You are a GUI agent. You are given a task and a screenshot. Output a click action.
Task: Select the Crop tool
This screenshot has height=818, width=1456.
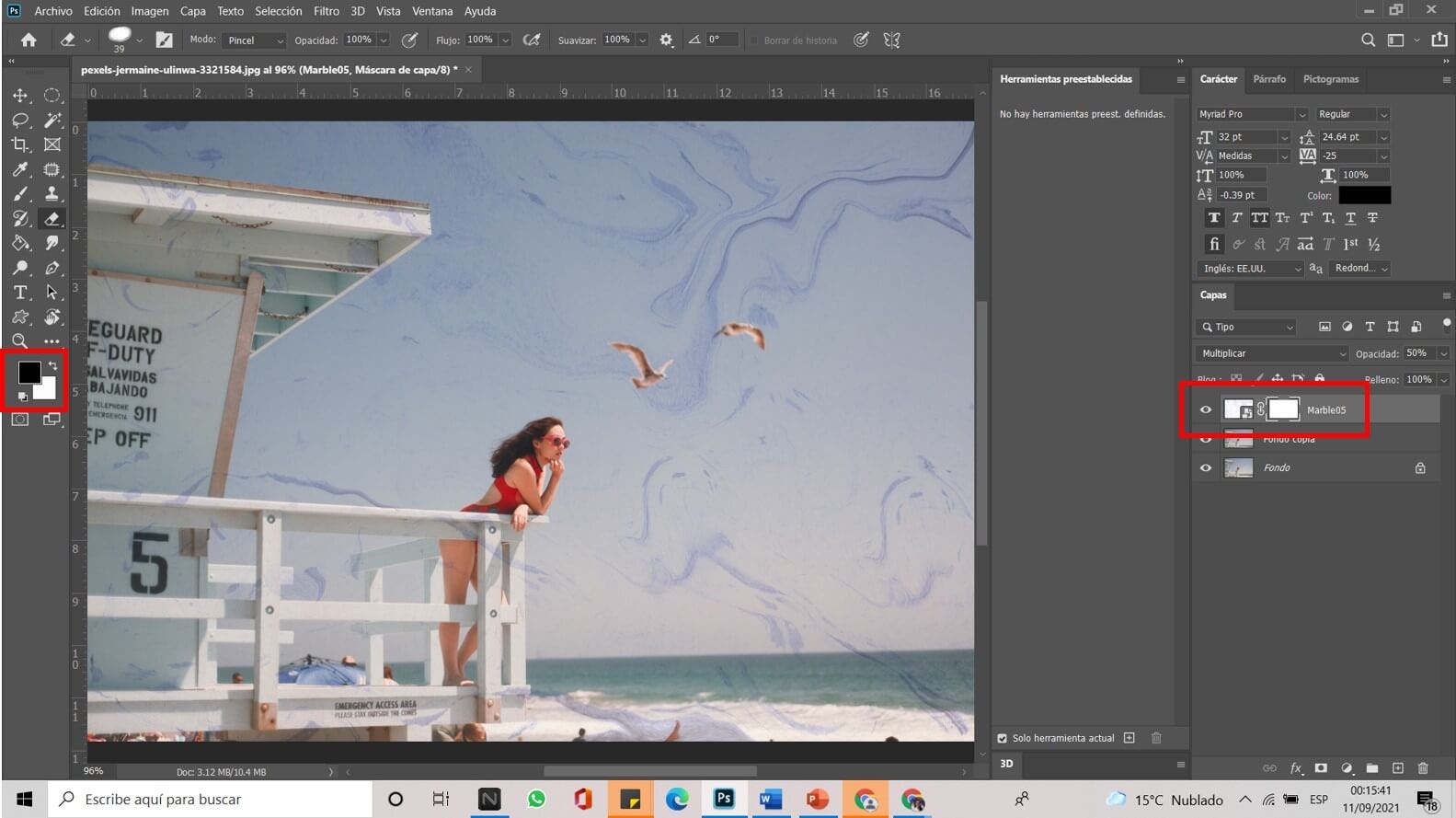click(x=19, y=144)
